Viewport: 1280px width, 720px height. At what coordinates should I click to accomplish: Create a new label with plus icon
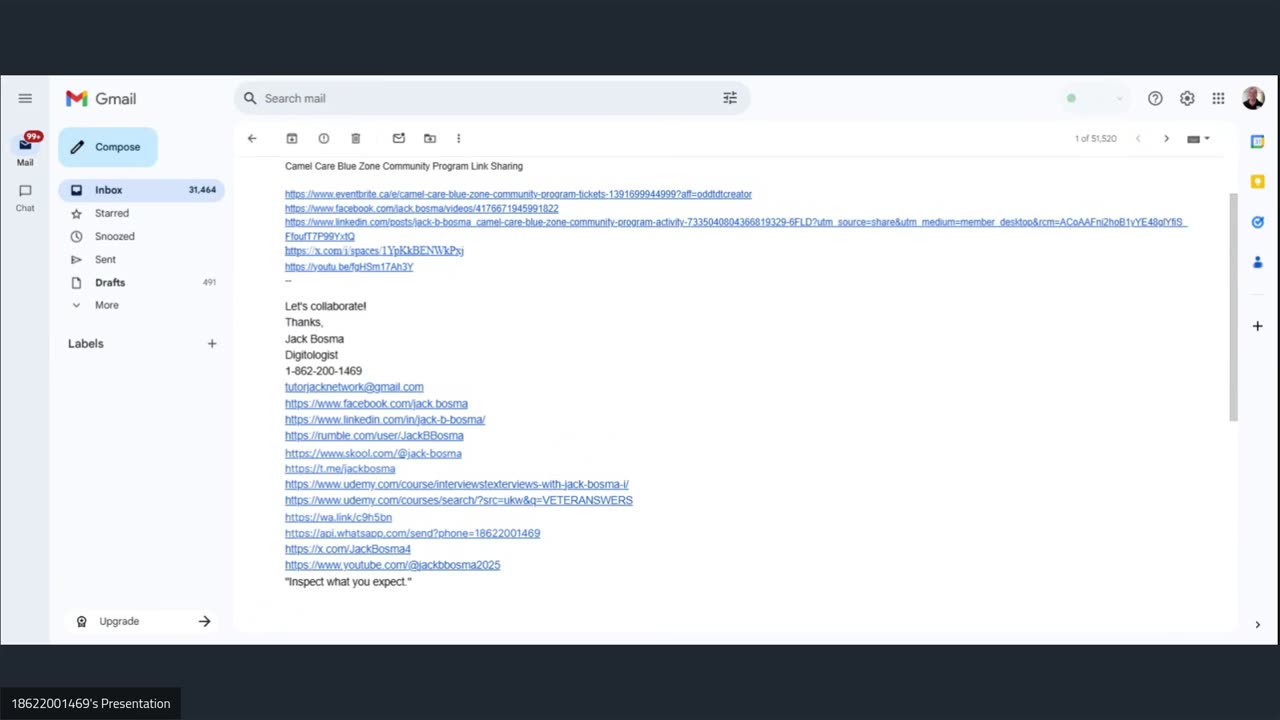[x=212, y=343]
